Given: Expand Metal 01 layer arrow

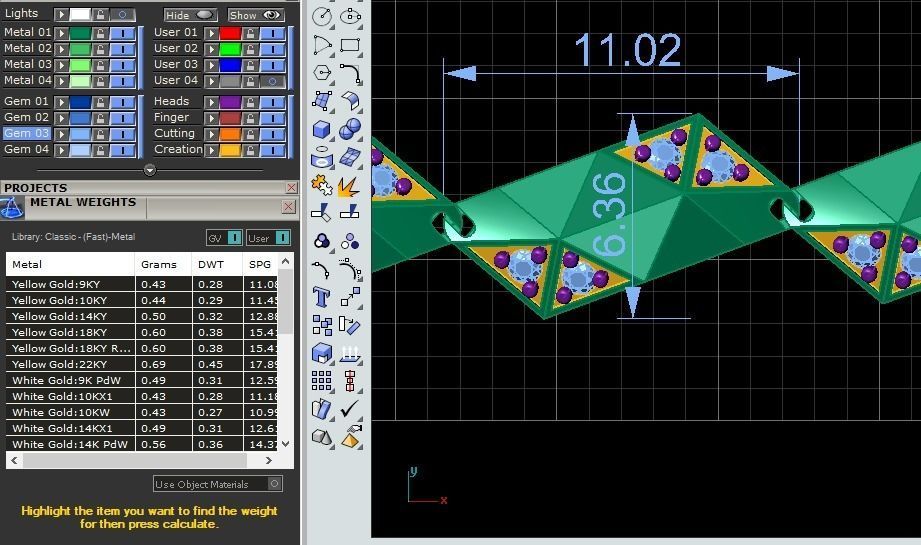Looking at the screenshot, I should point(61,33).
